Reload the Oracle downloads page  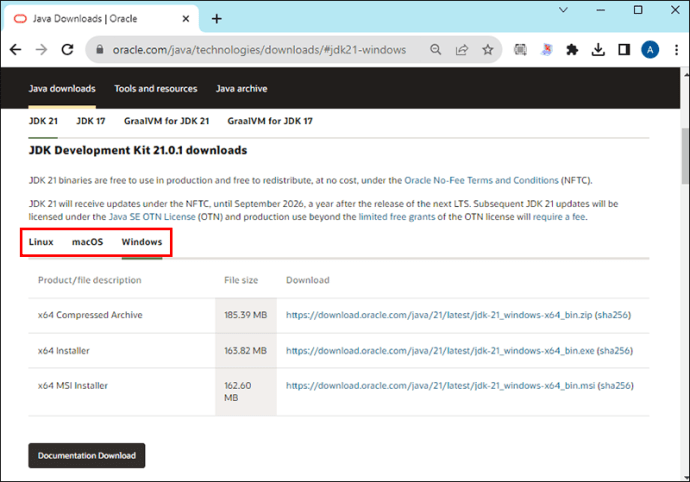pyautogui.click(x=67, y=50)
